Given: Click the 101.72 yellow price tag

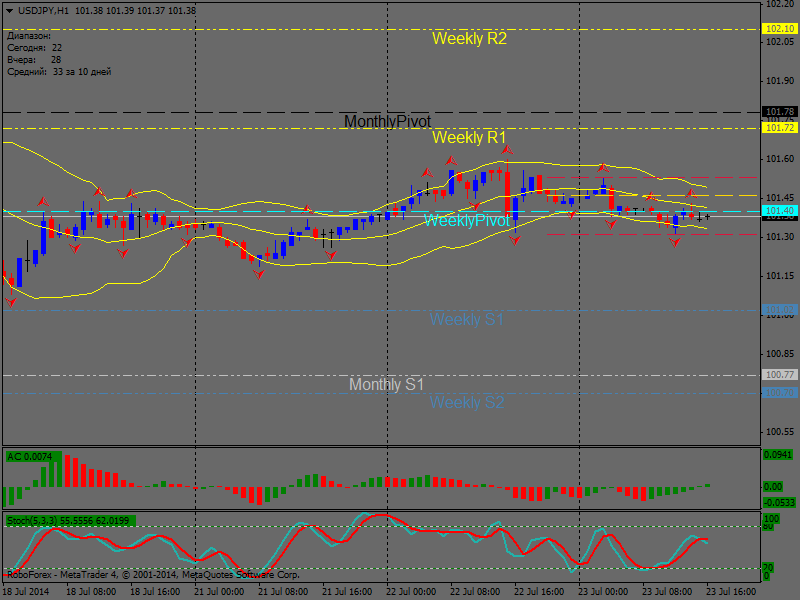Looking at the screenshot, I should click(779, 128).
